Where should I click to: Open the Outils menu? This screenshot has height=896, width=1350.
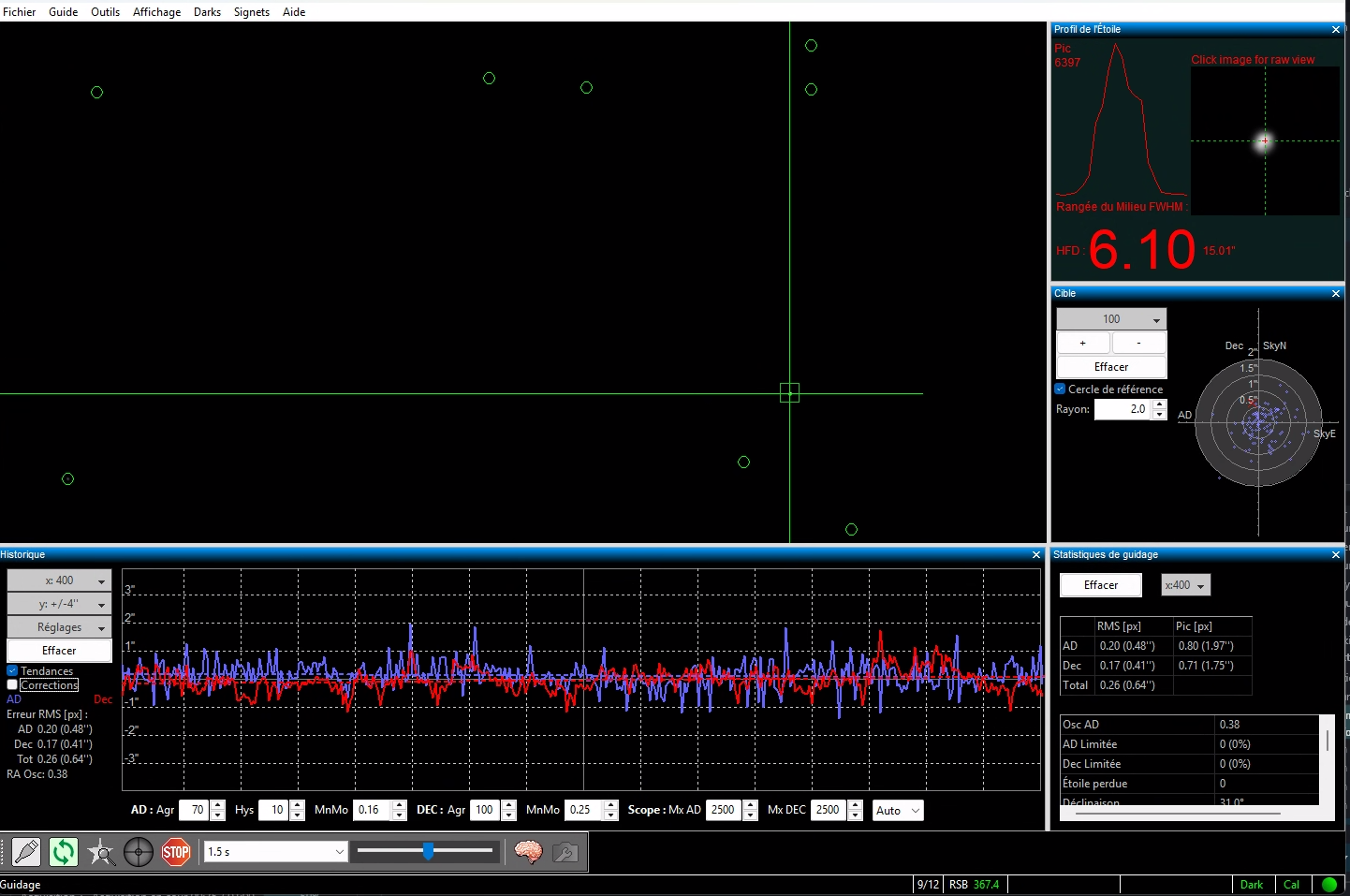tap(105, 12)
